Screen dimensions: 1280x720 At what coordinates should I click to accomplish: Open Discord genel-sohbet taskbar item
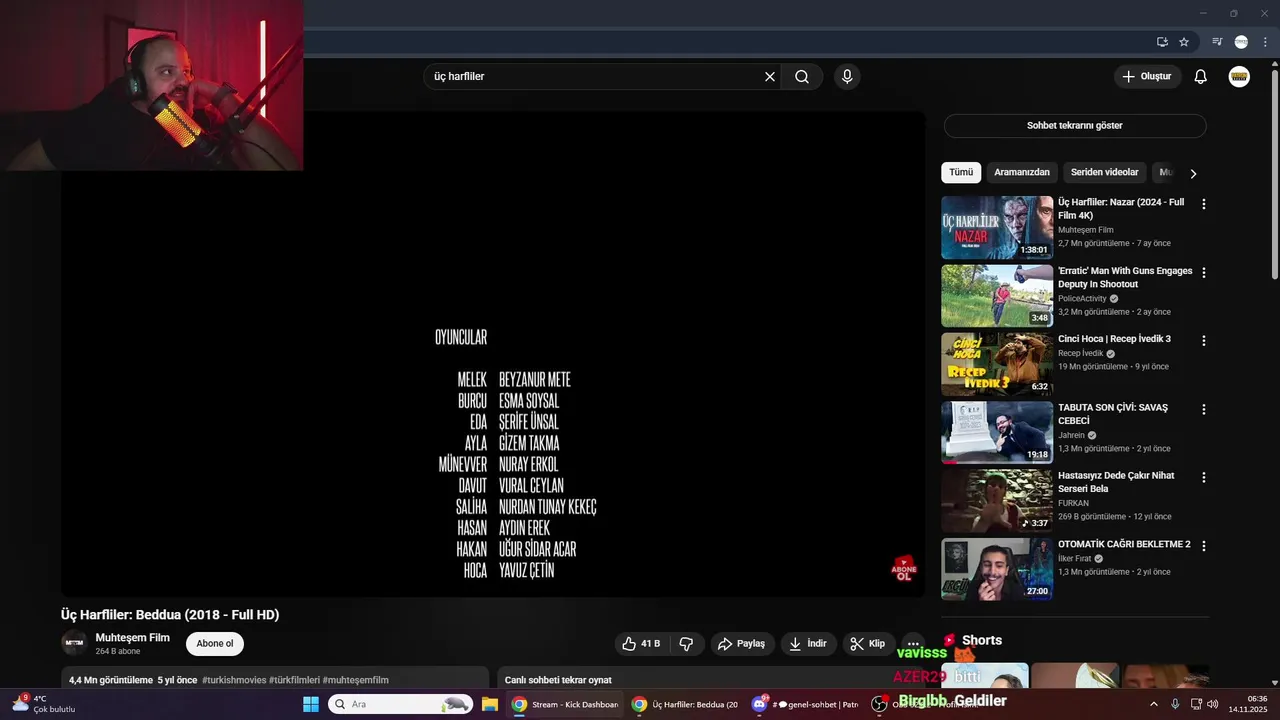(805, 704)
